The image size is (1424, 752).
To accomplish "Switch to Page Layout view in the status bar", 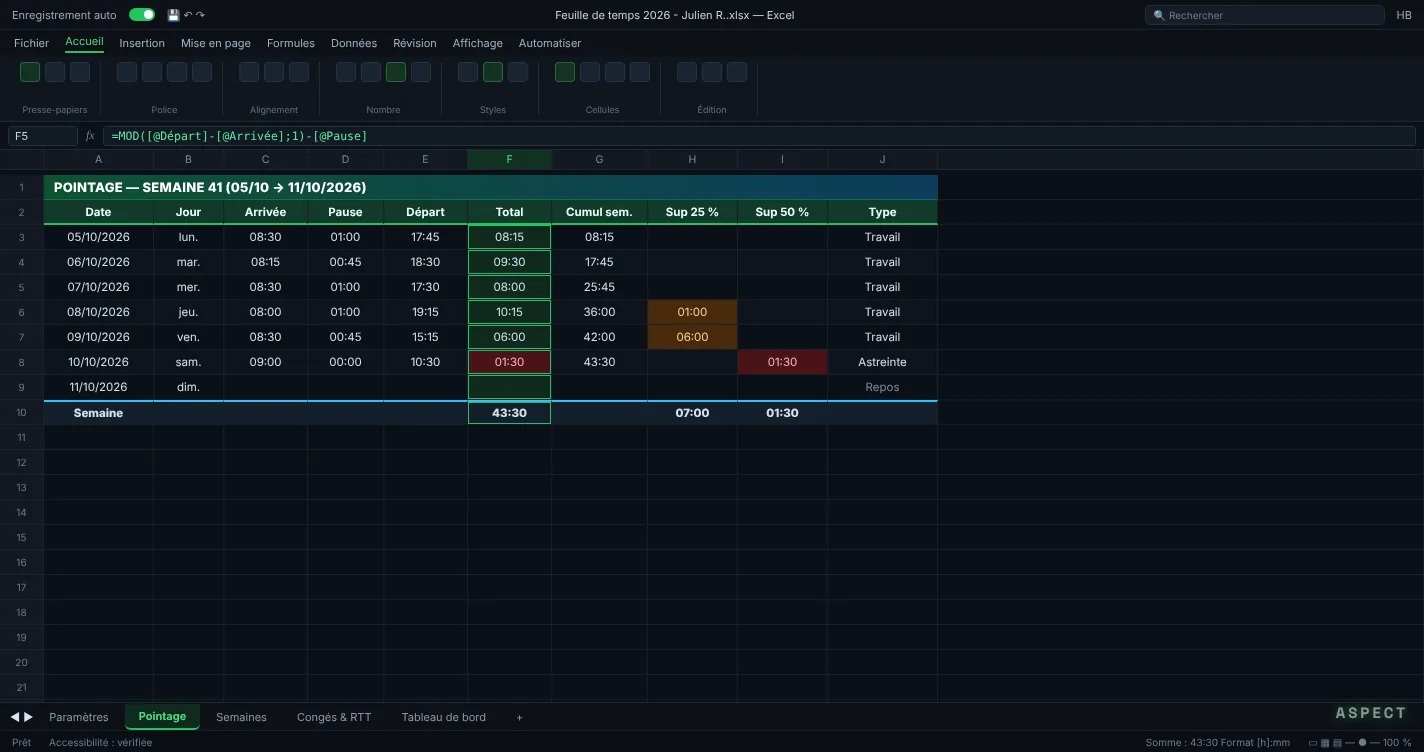I will [1325, 743].
